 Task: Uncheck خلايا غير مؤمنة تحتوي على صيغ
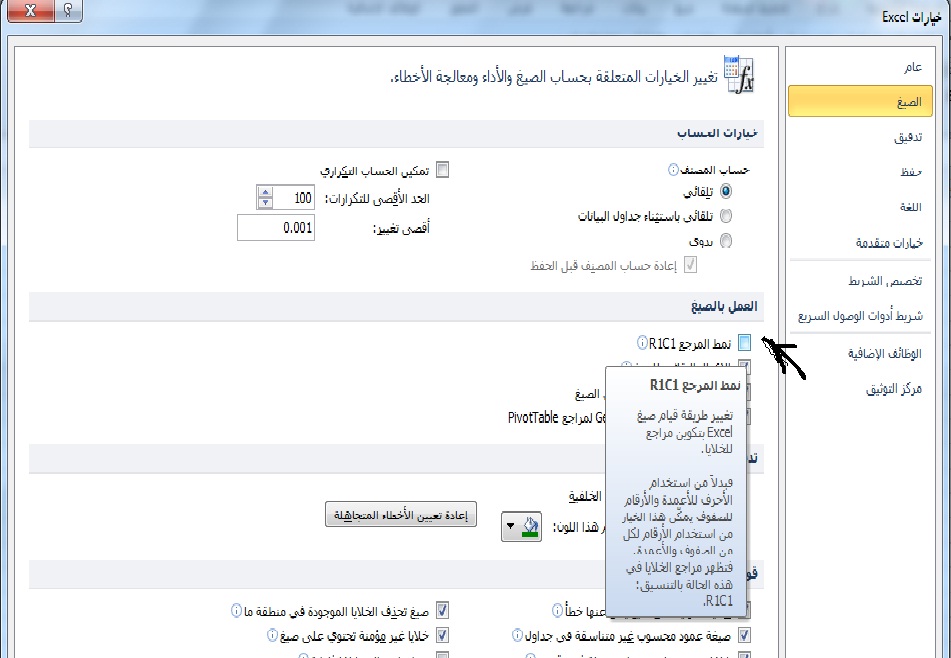pyautogui.click(x=443, y=635)
